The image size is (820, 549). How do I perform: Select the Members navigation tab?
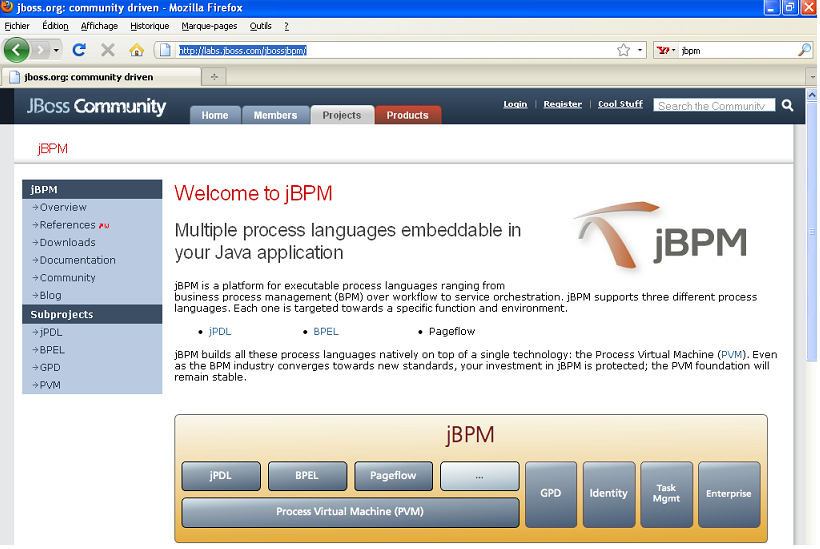click(x=275, y=115)
